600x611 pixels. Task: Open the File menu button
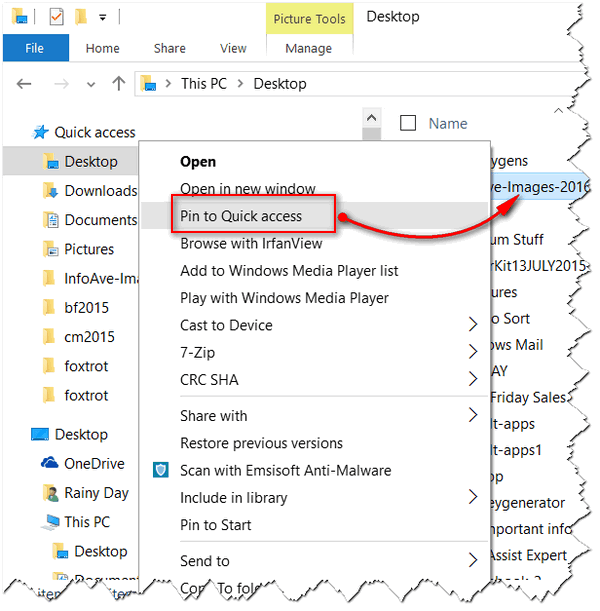coord(35,48)
